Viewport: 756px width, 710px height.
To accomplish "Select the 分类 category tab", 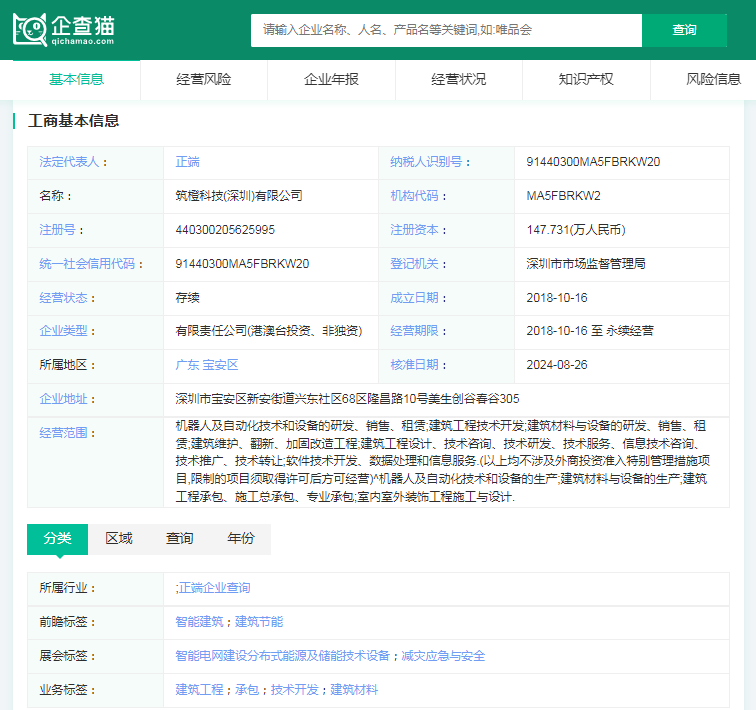I will click(57, 538).
